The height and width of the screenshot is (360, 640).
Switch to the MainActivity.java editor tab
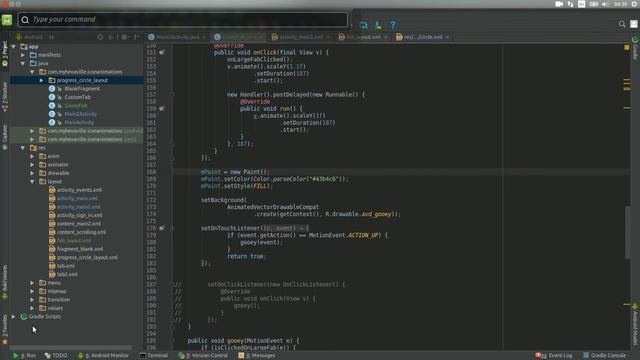177,37
